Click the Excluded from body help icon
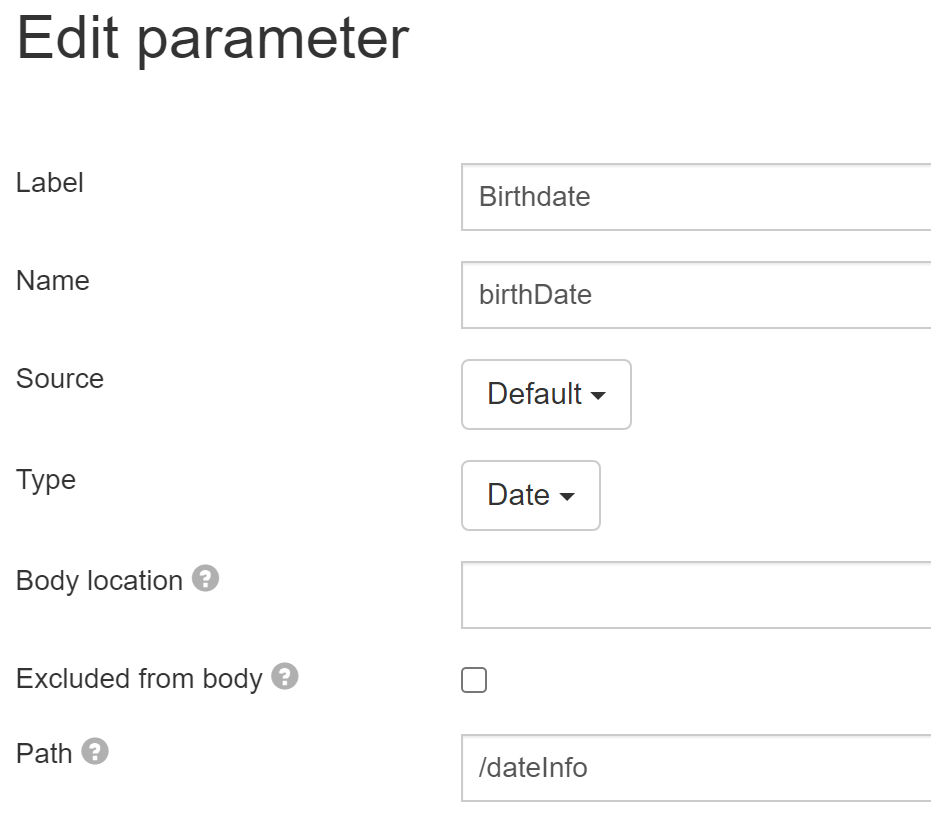The image size is (931, 820). [x=285, y=677]
